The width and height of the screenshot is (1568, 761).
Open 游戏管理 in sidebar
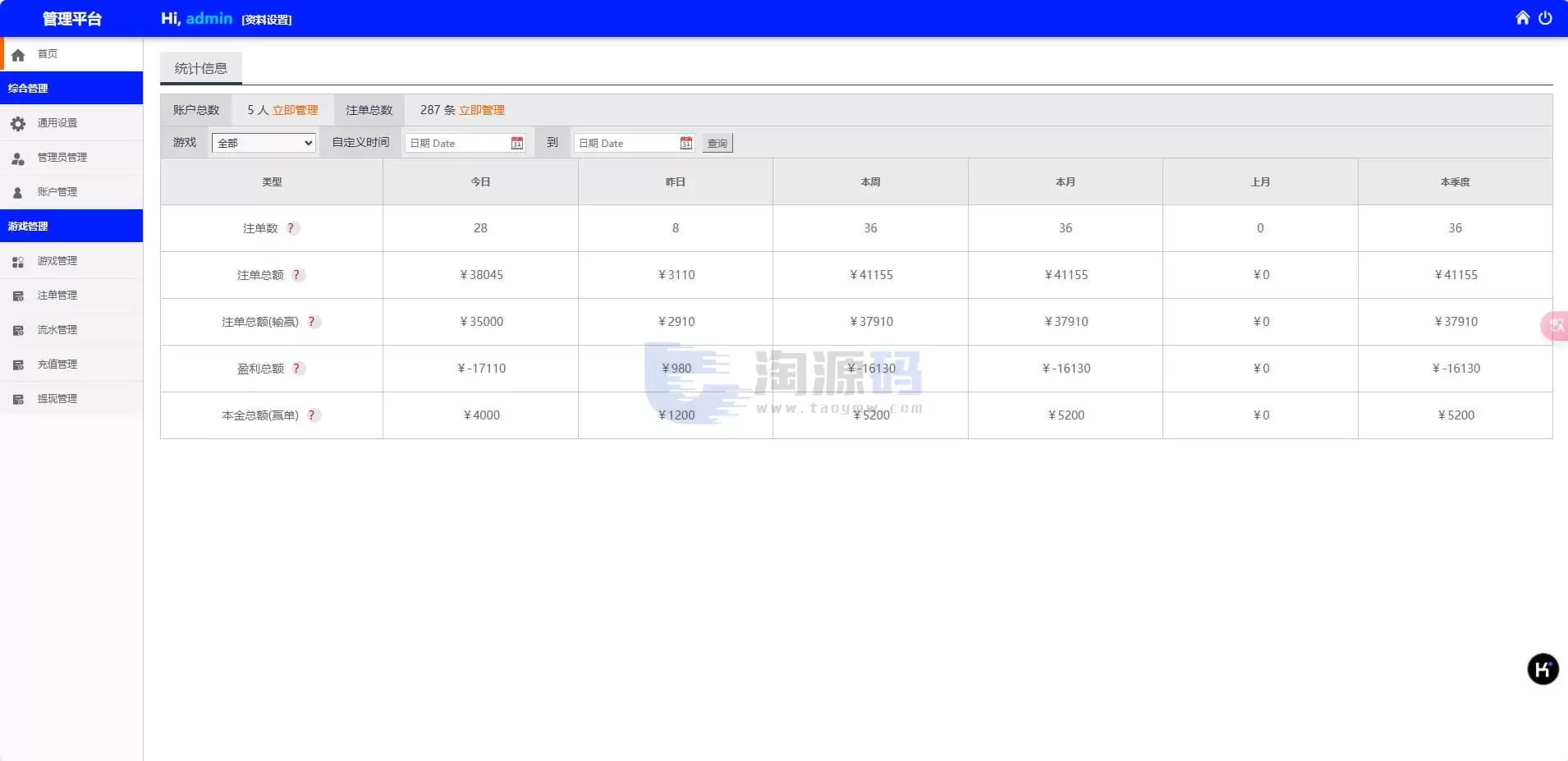71,261
